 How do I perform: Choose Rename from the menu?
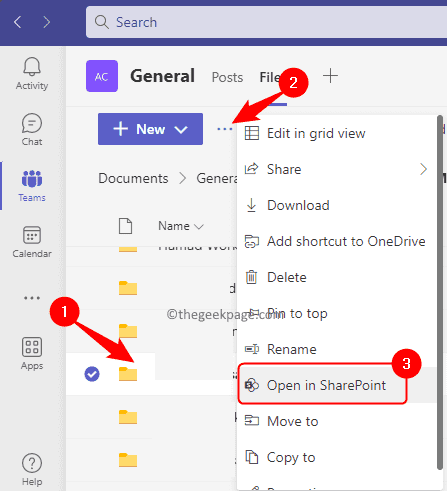pyautogui.click(x=337, y=349)
